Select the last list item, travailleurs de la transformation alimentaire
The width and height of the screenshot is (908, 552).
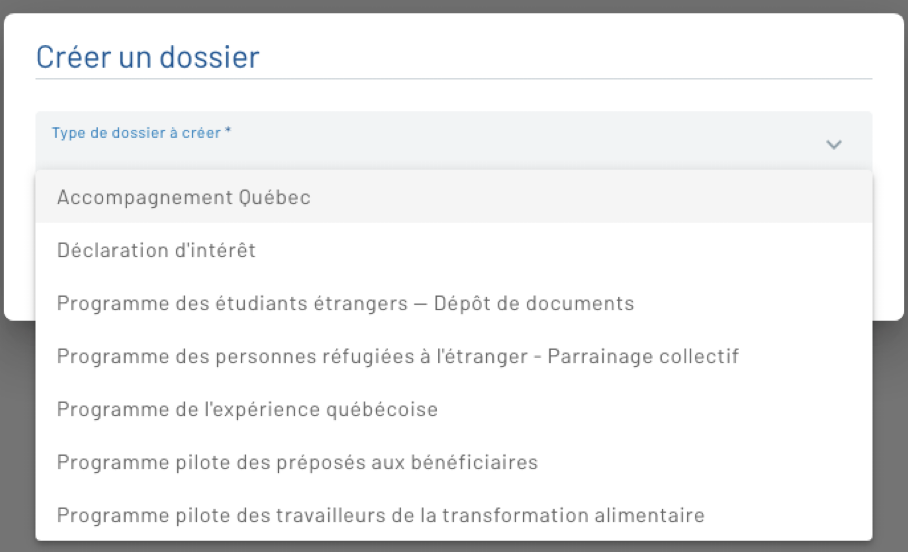tap(381, 516)
